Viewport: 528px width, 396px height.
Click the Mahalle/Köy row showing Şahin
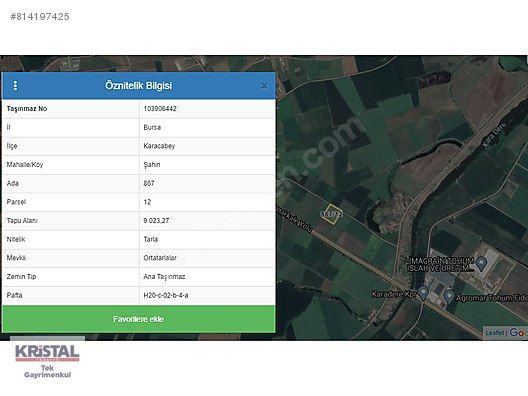point(139,165)
